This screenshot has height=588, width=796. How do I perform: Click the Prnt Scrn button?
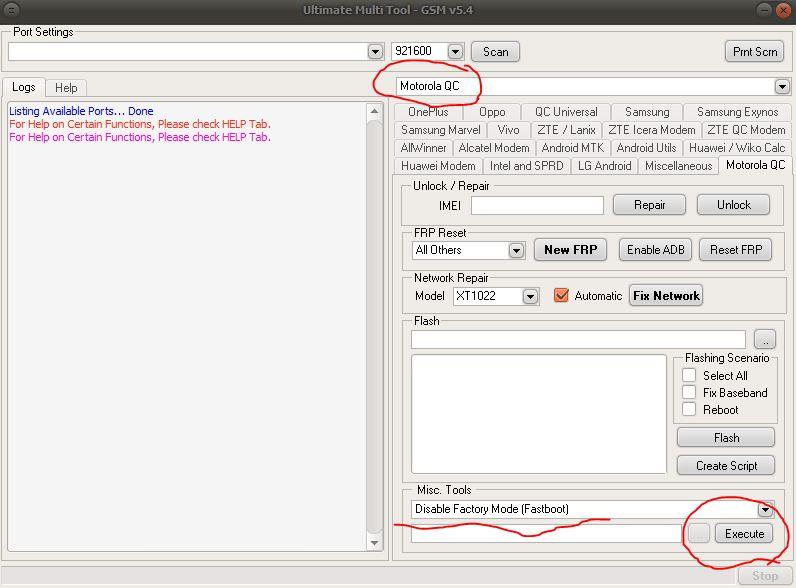click(x=754, y=52)
